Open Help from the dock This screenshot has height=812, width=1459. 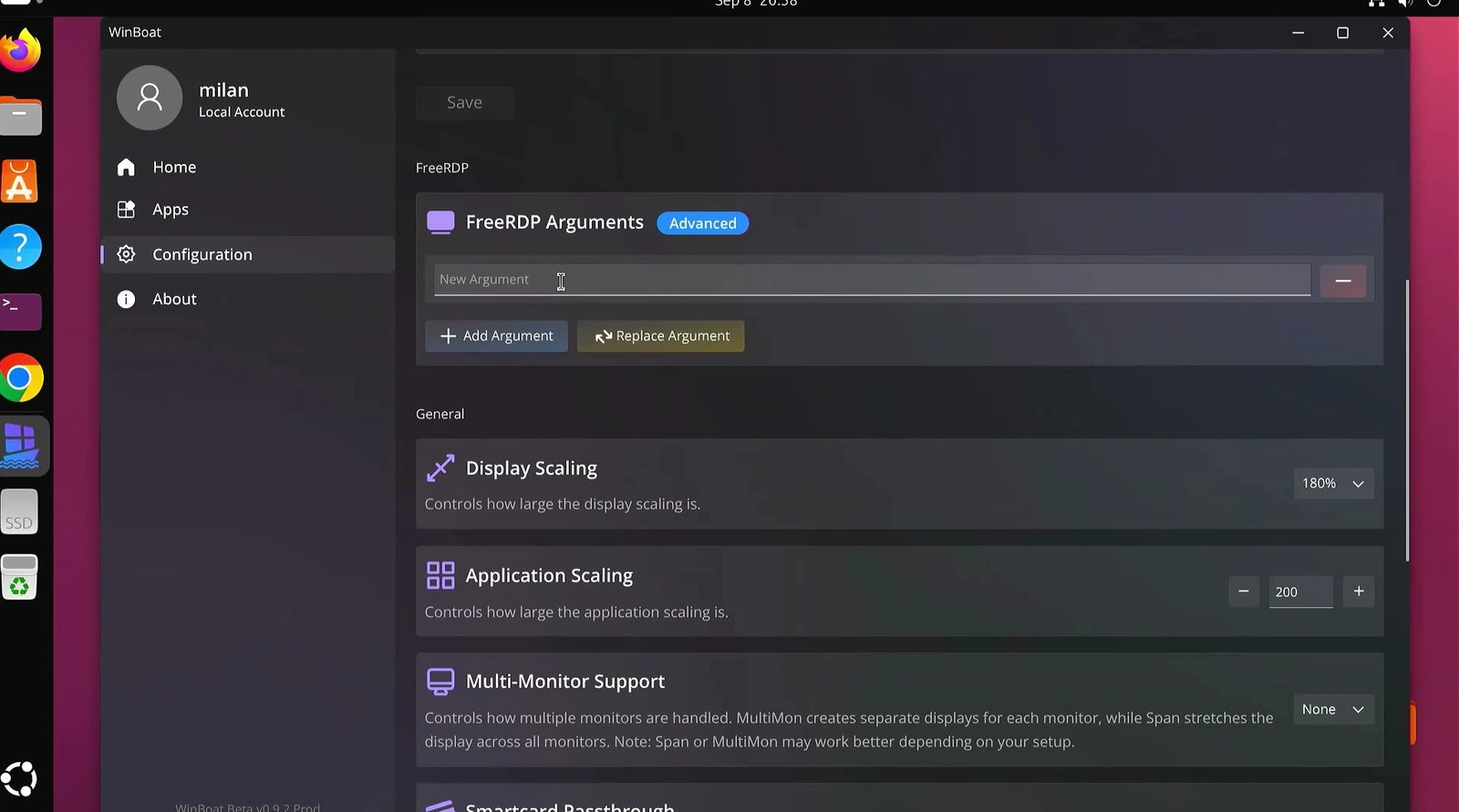(x=20, y=247)
